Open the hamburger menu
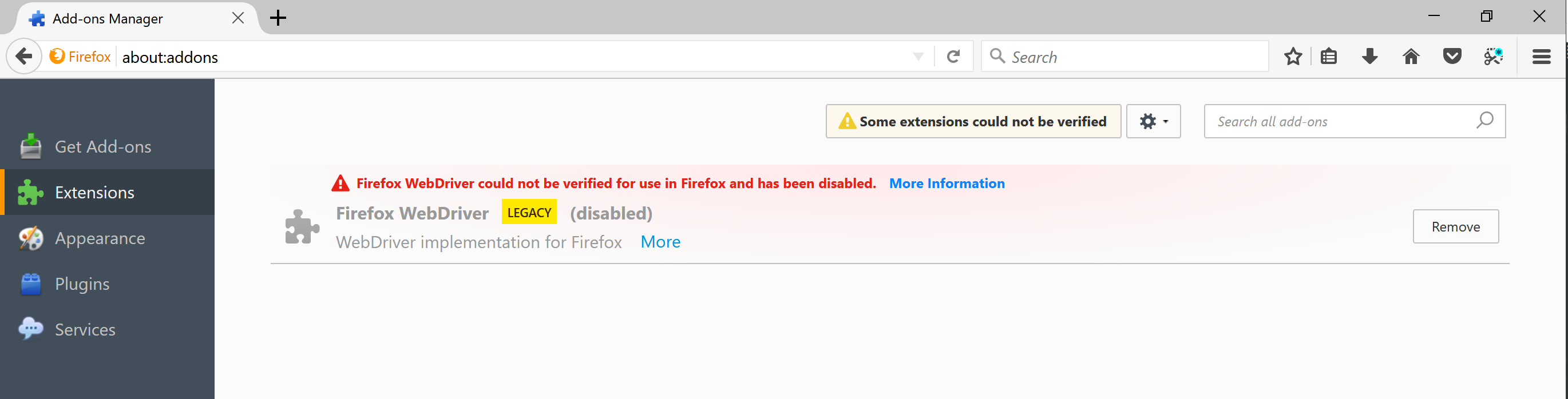Viewport: 1568px width, 399px height. (1542, 56)
